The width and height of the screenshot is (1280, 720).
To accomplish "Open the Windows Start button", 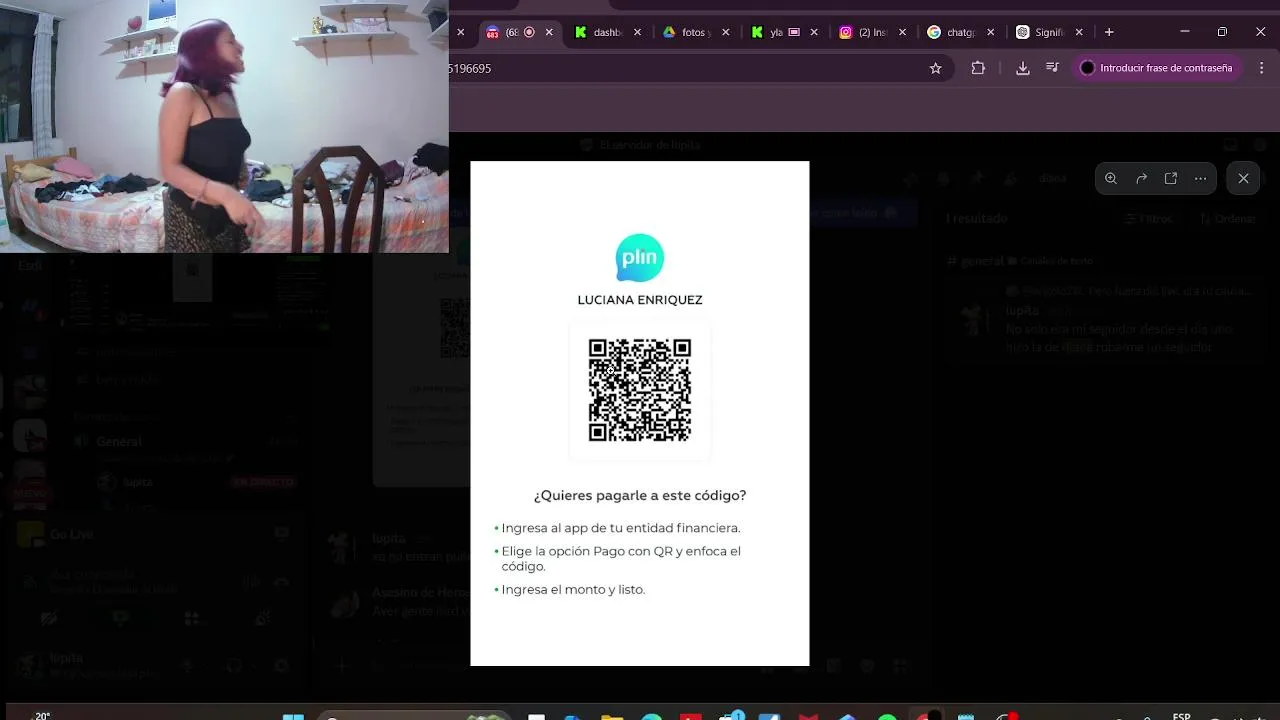I will (292, 716).
